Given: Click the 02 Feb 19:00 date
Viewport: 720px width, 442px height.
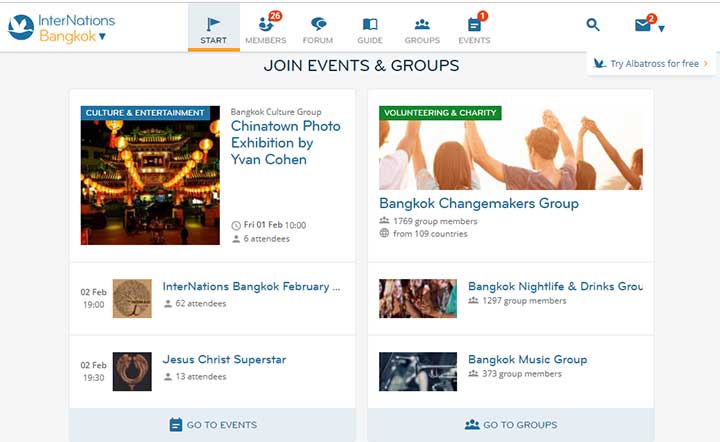Looking at the screenshot, I should (94, 298).
